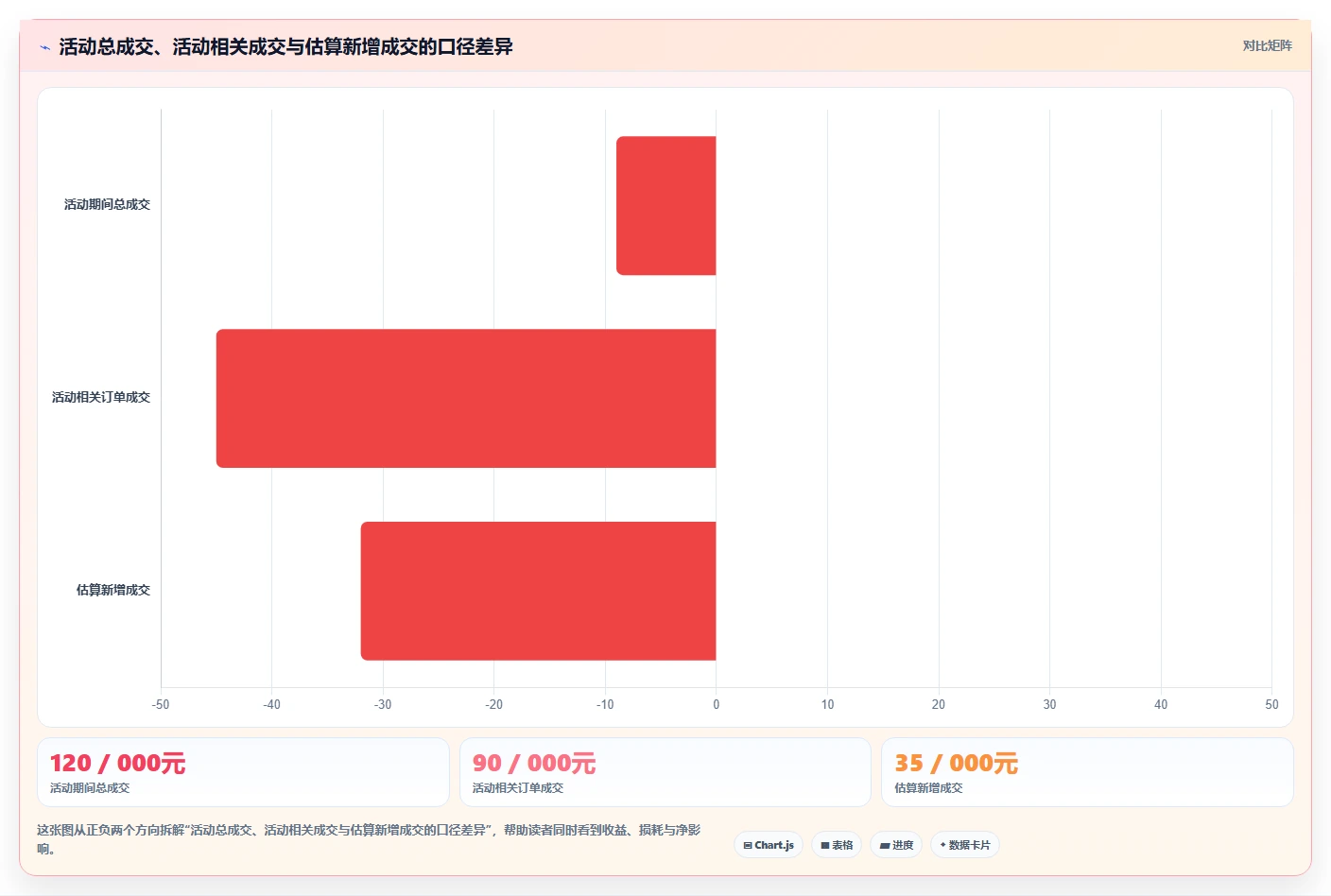The width and height of the screenshot is (1331, 896).
Task: Click the 活动相关订单成交 caption under 90 card
Action: pos(518,787)
